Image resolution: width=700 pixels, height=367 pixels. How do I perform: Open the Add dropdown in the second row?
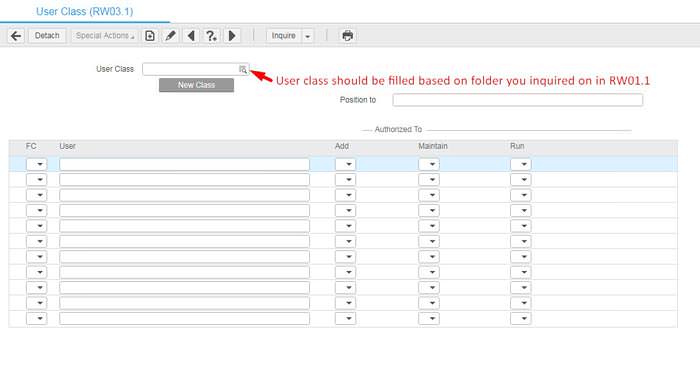[345, 180]
